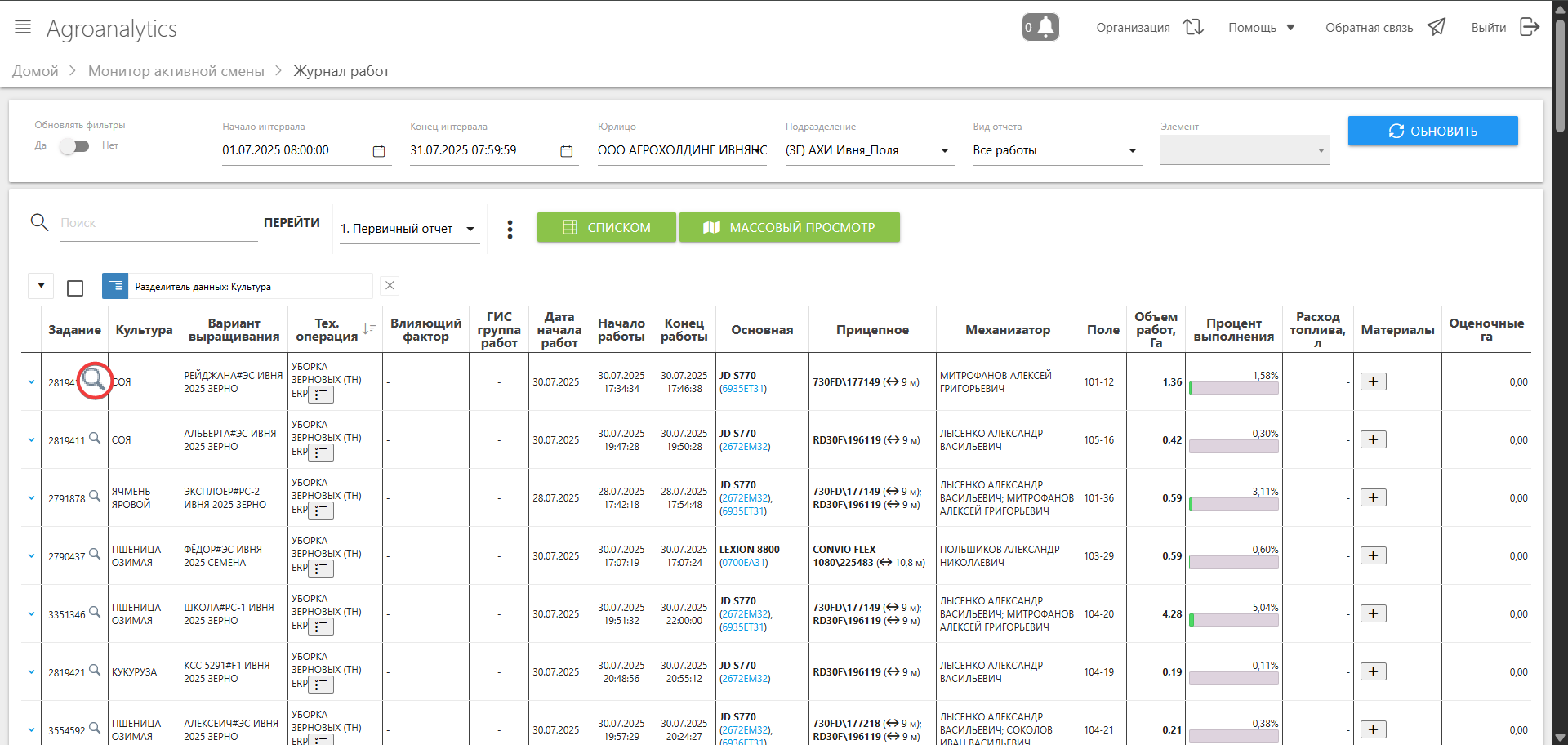Image resolution: width=1568 pixels, height=745 pixels.
Task: Expand row details for task 2791878
Action: coord(31,498)
